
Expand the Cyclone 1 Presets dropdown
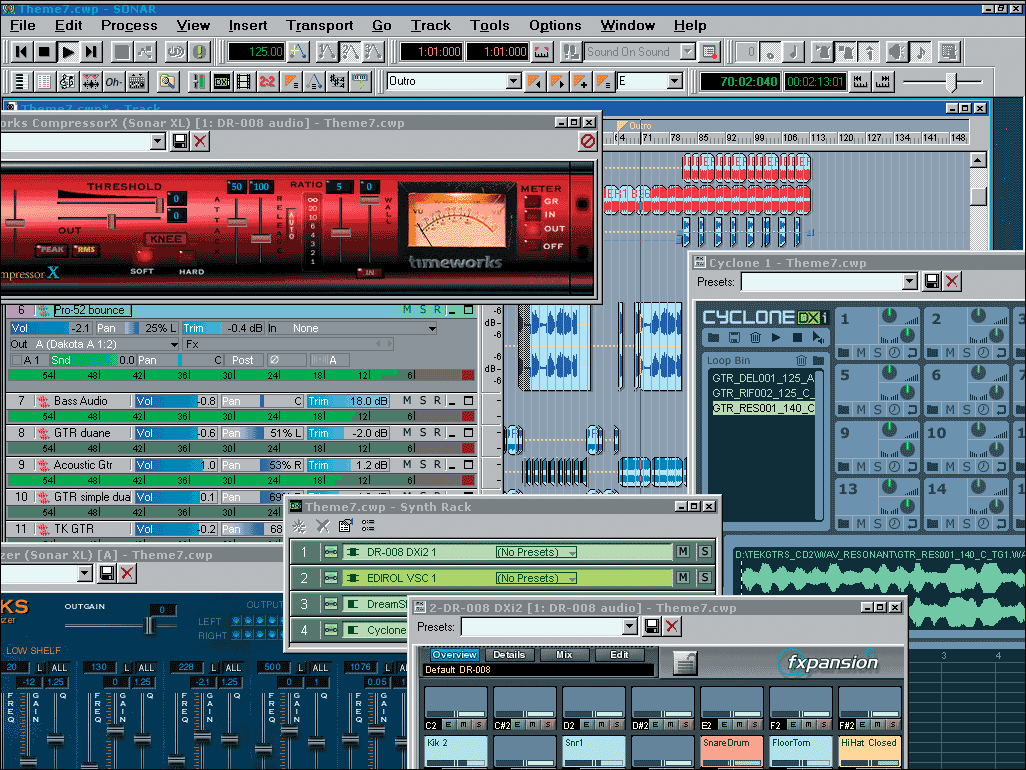[x=910, y=281]
